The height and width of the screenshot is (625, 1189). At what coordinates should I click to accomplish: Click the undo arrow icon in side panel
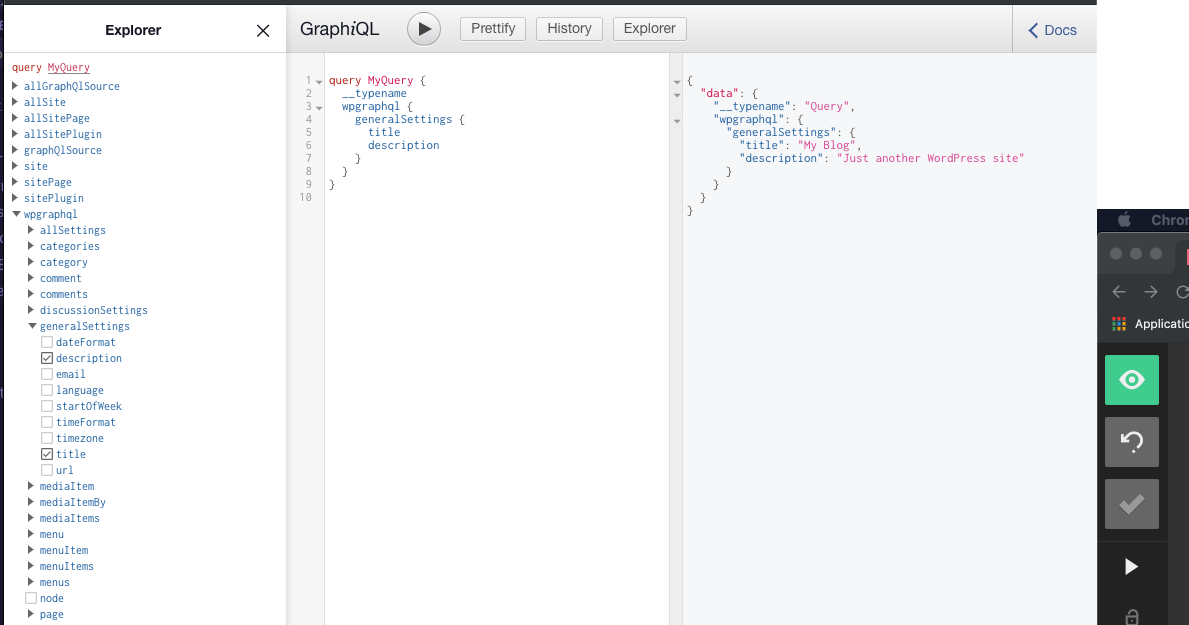click(1131, 441)
